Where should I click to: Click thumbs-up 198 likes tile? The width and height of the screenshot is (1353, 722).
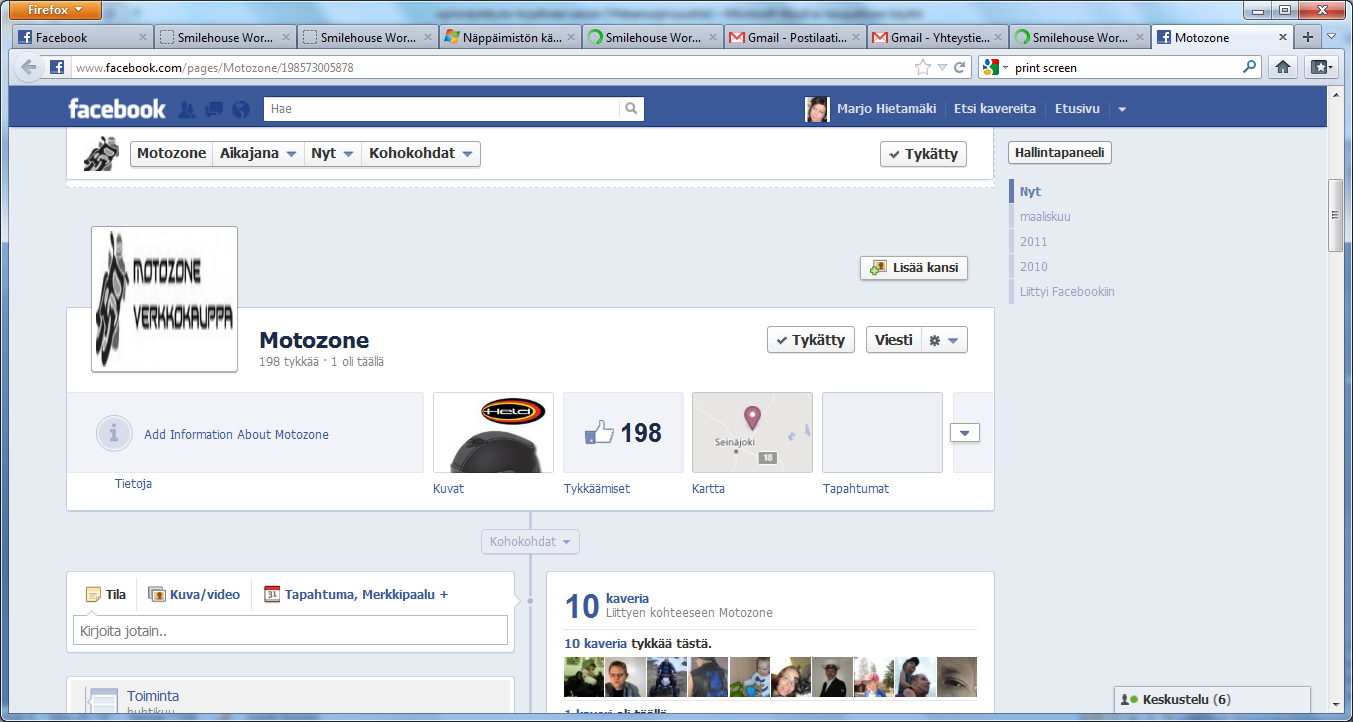(623, 432)
